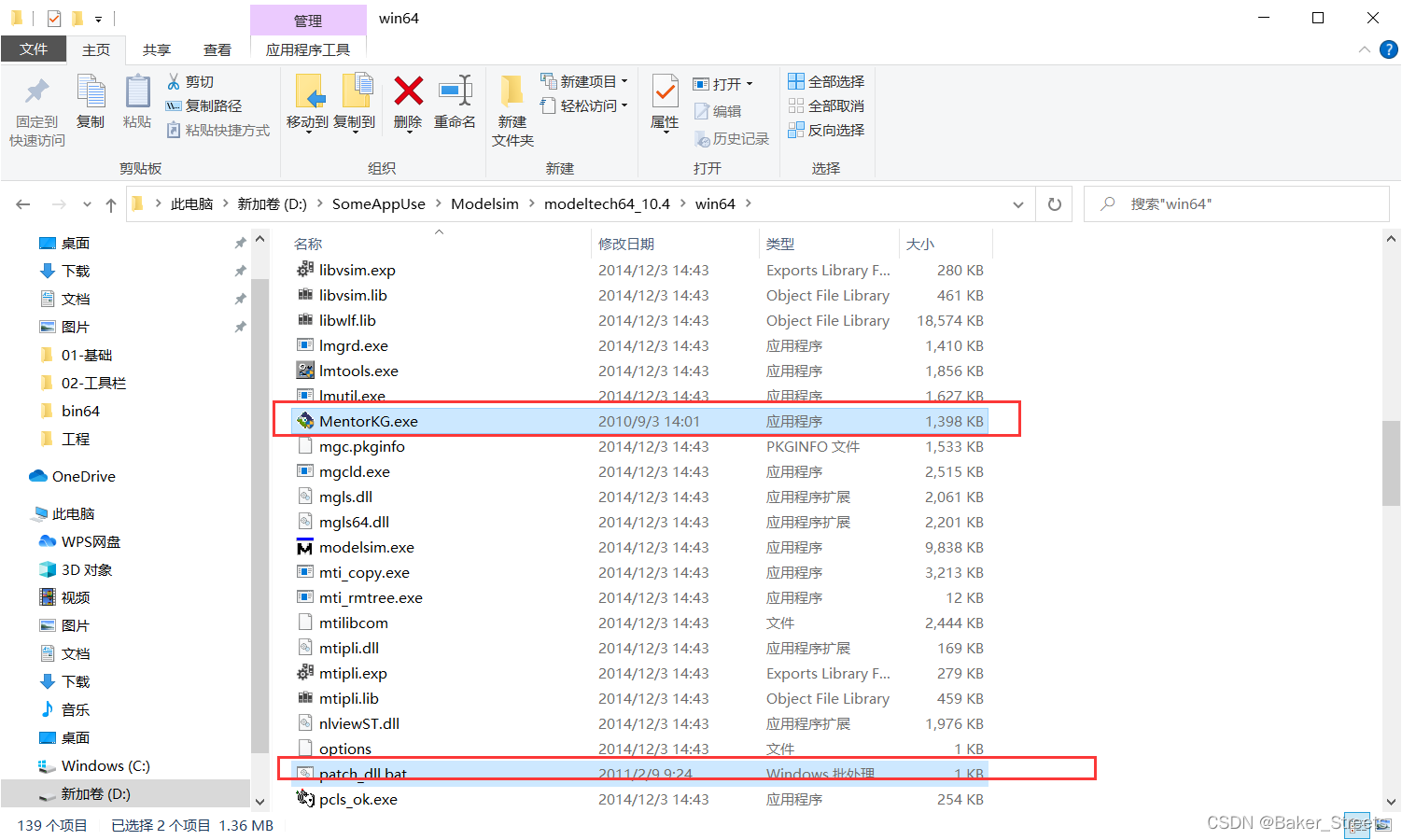Click the Manage (管理) contextual tab

pyautogui.click(x=308, y=21)
